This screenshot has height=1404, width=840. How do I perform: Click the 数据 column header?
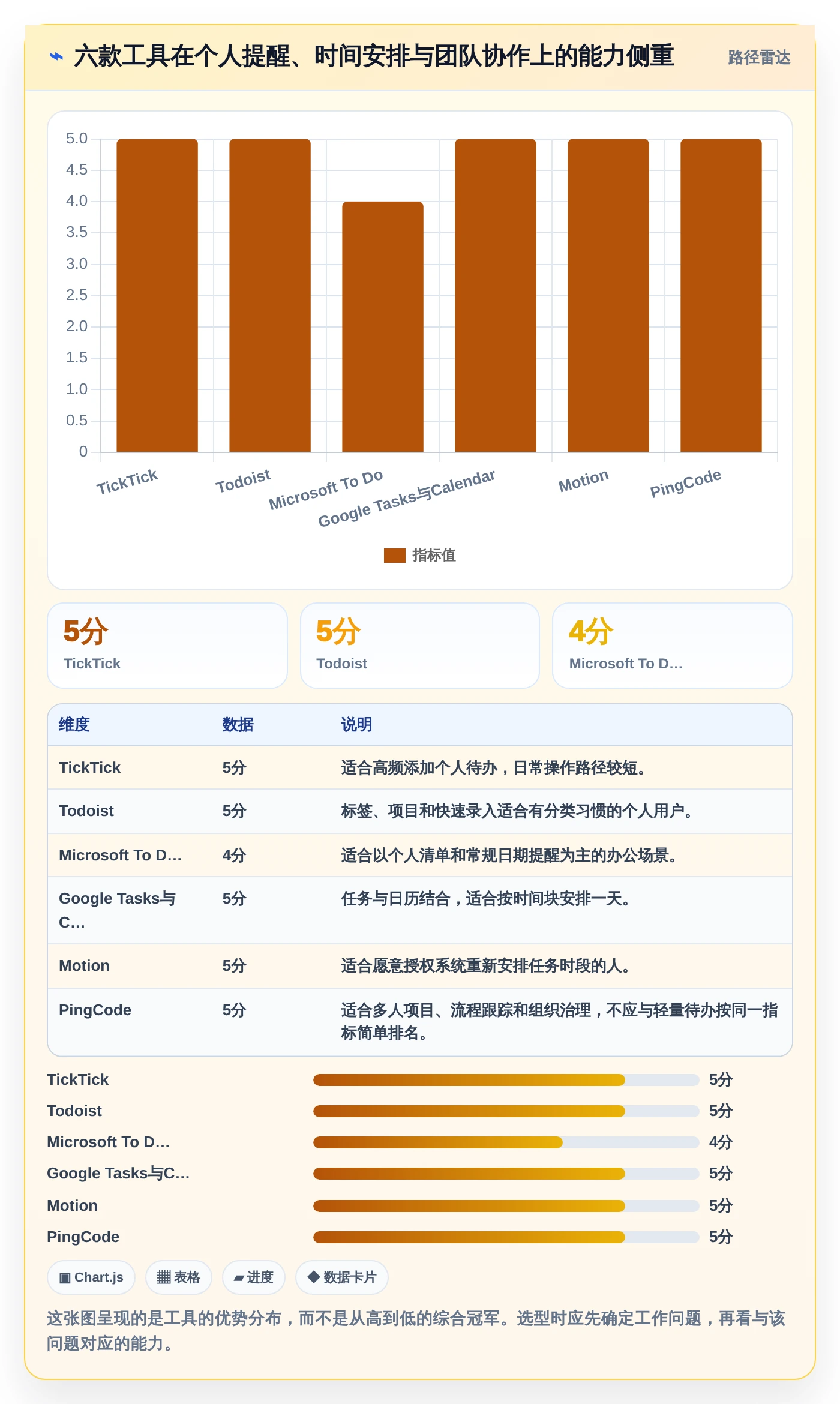[x=238, y=725]
